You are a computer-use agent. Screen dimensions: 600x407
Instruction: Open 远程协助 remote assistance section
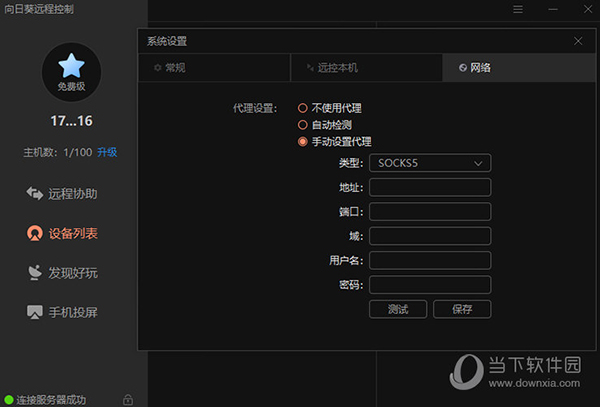point(62,194)
